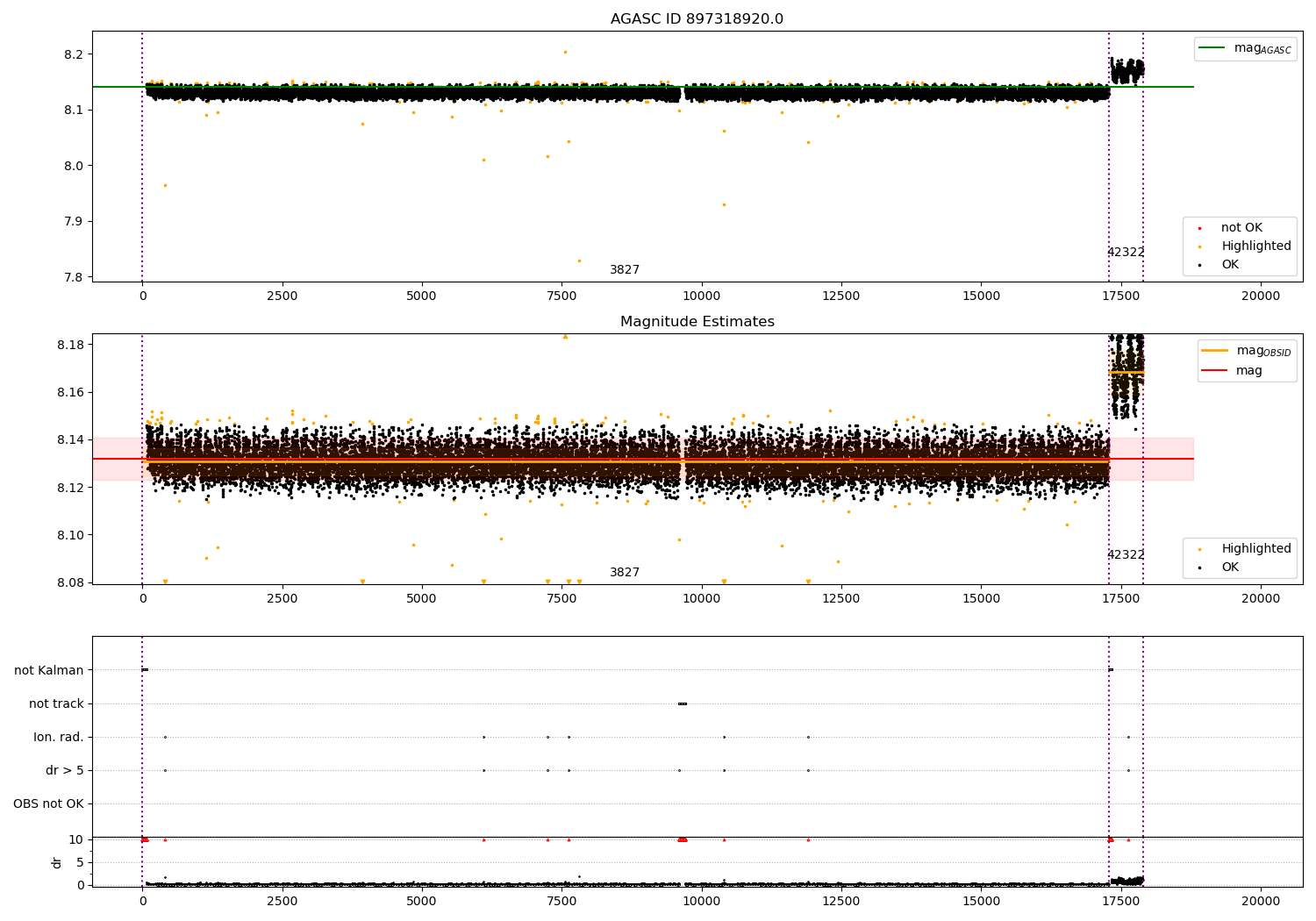The image size is (1316, 921).
Task: Click the red mag legend line in middle plot
Action: tap(1215, 371)
